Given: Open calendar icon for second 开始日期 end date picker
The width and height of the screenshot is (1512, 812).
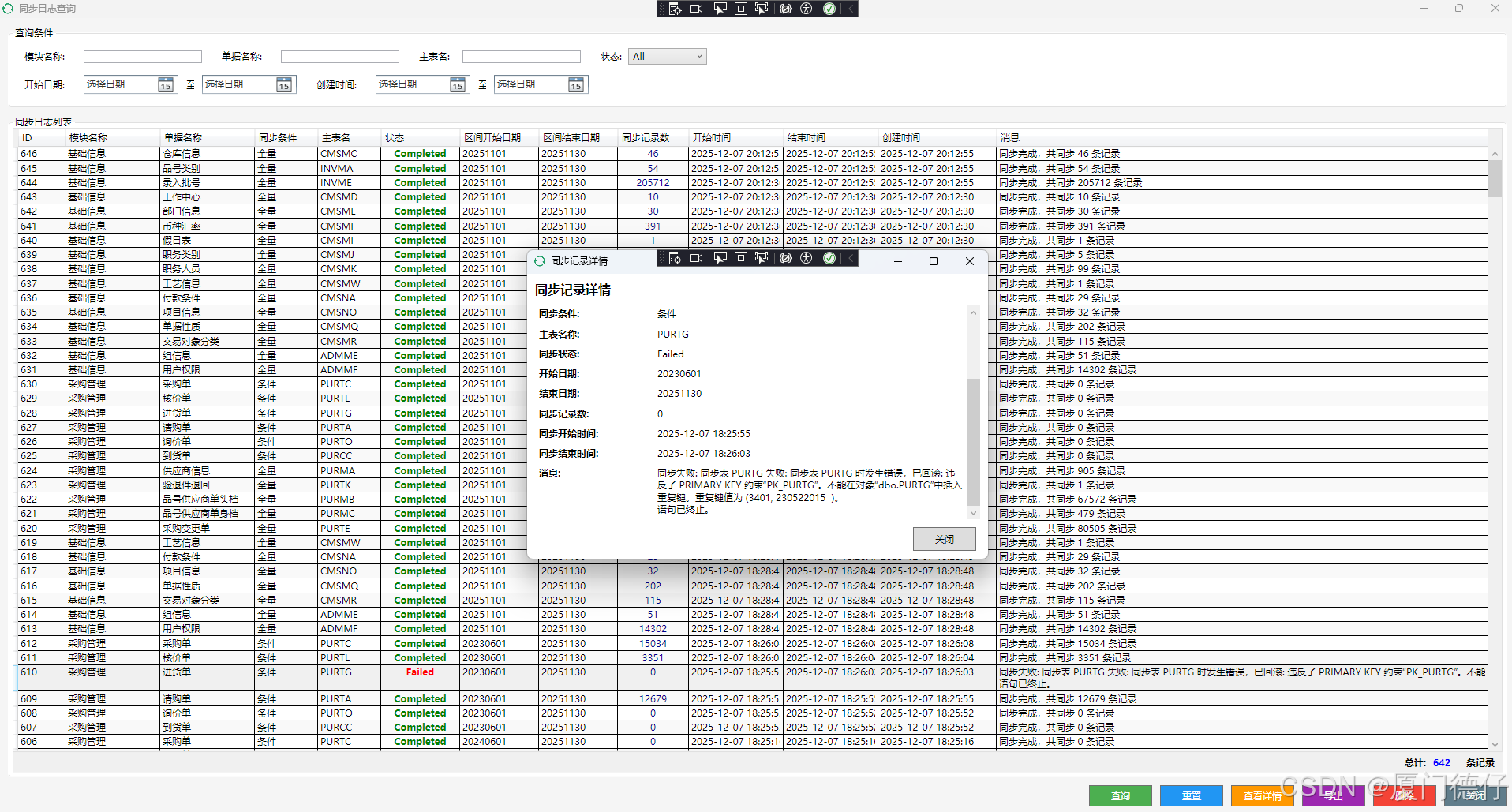Looking at the screenshot, I should tap(283, 84).
